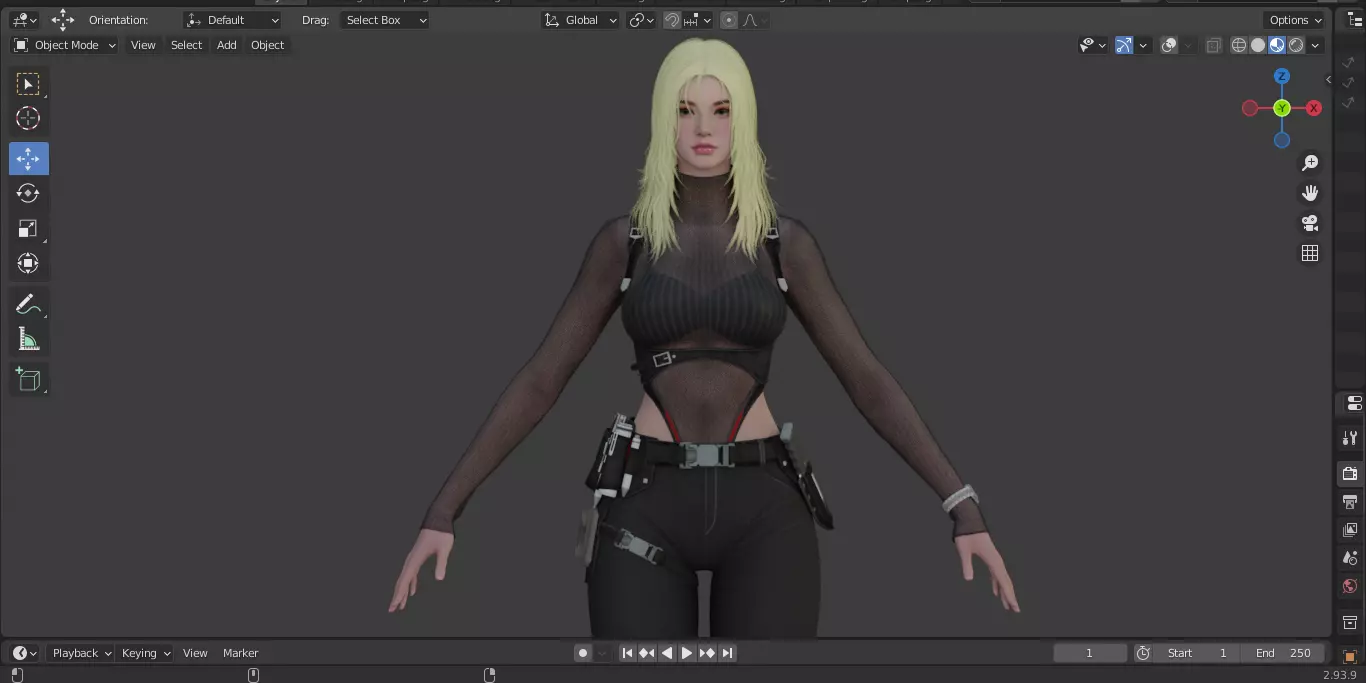
Task: Toggle camera view with camera gizmo
Action: pos(1310,223)
